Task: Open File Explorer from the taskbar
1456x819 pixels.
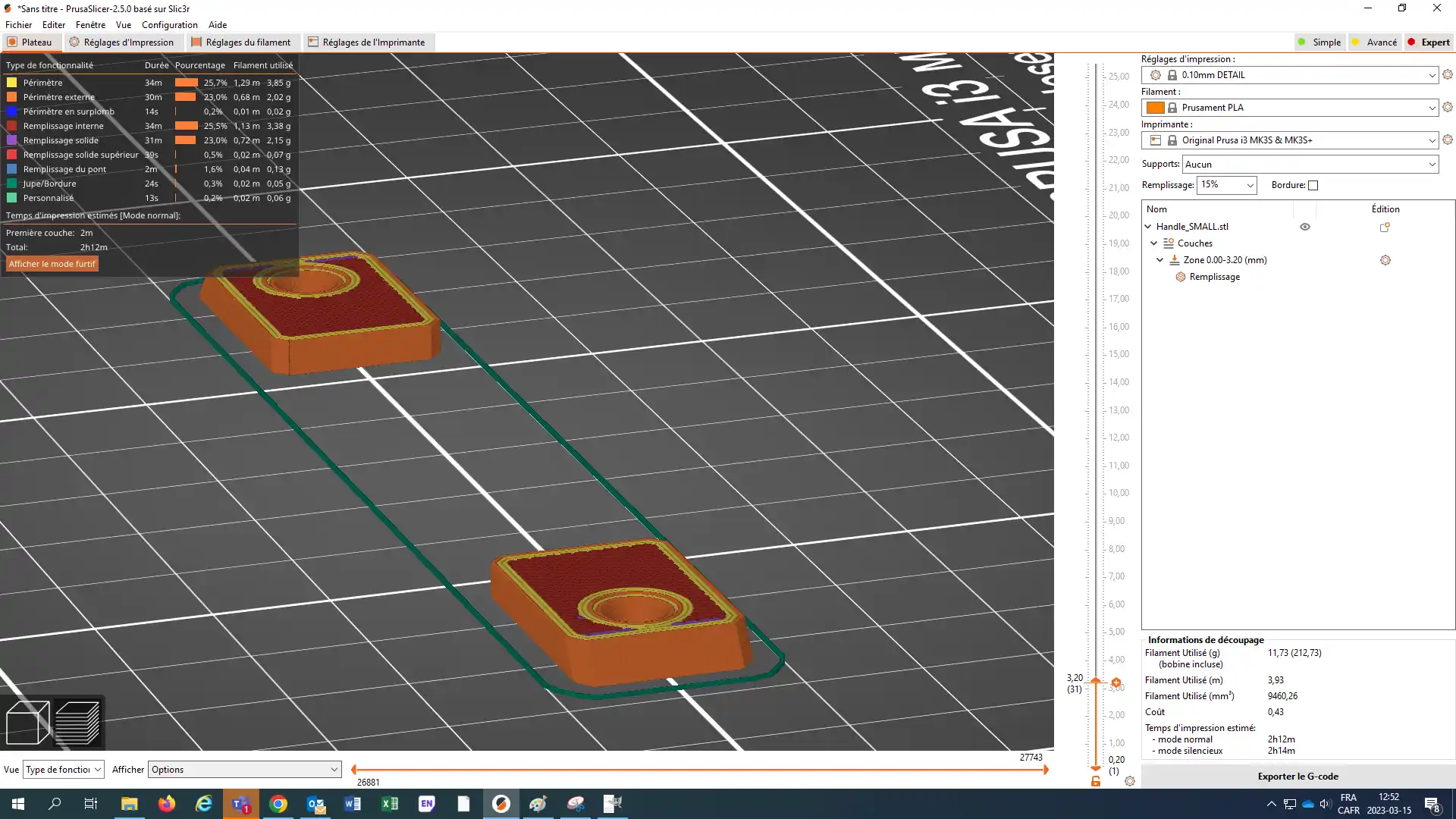Action: click(x=130, y=804)
